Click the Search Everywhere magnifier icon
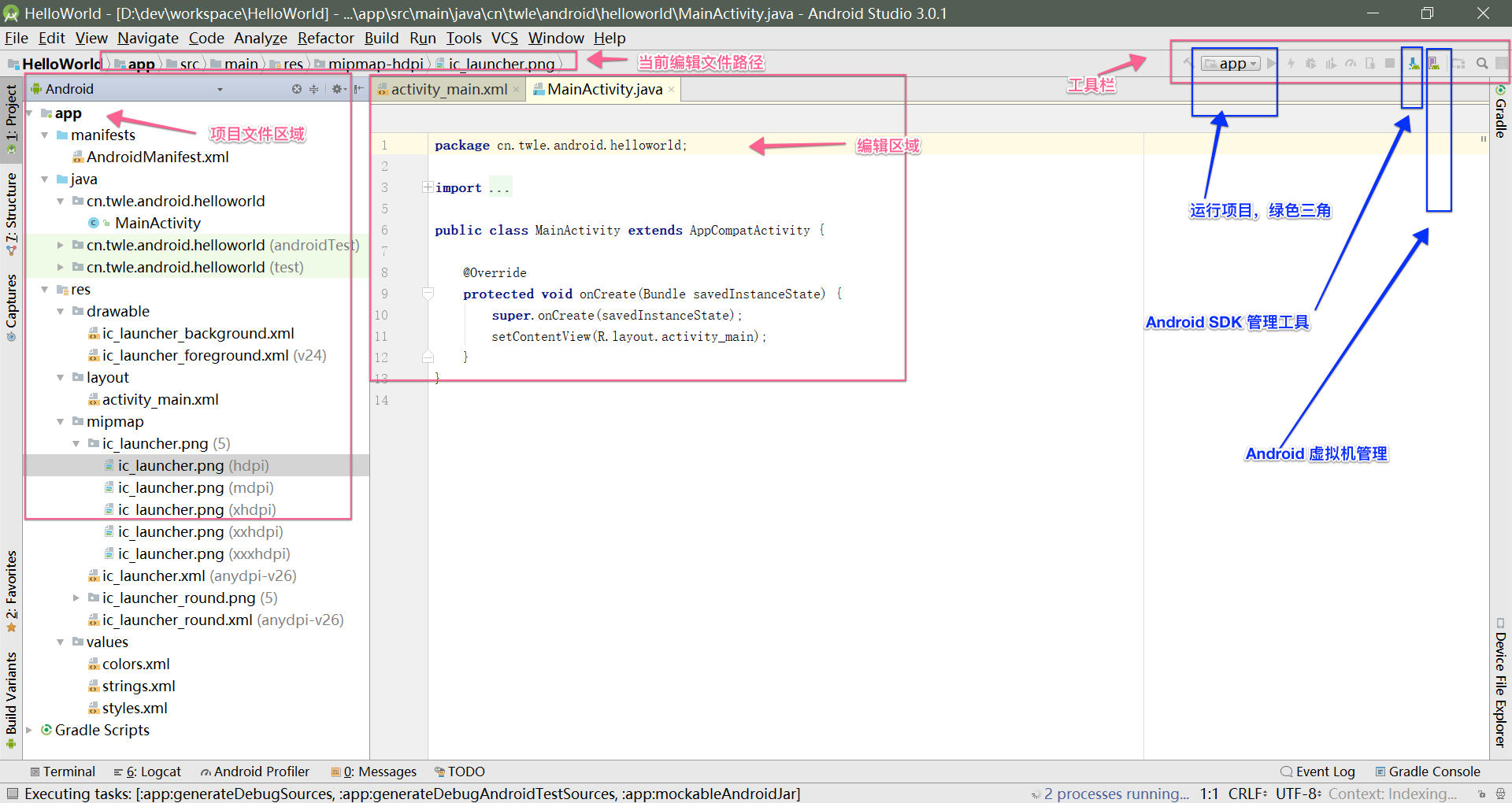 [x=1482, y=63]
